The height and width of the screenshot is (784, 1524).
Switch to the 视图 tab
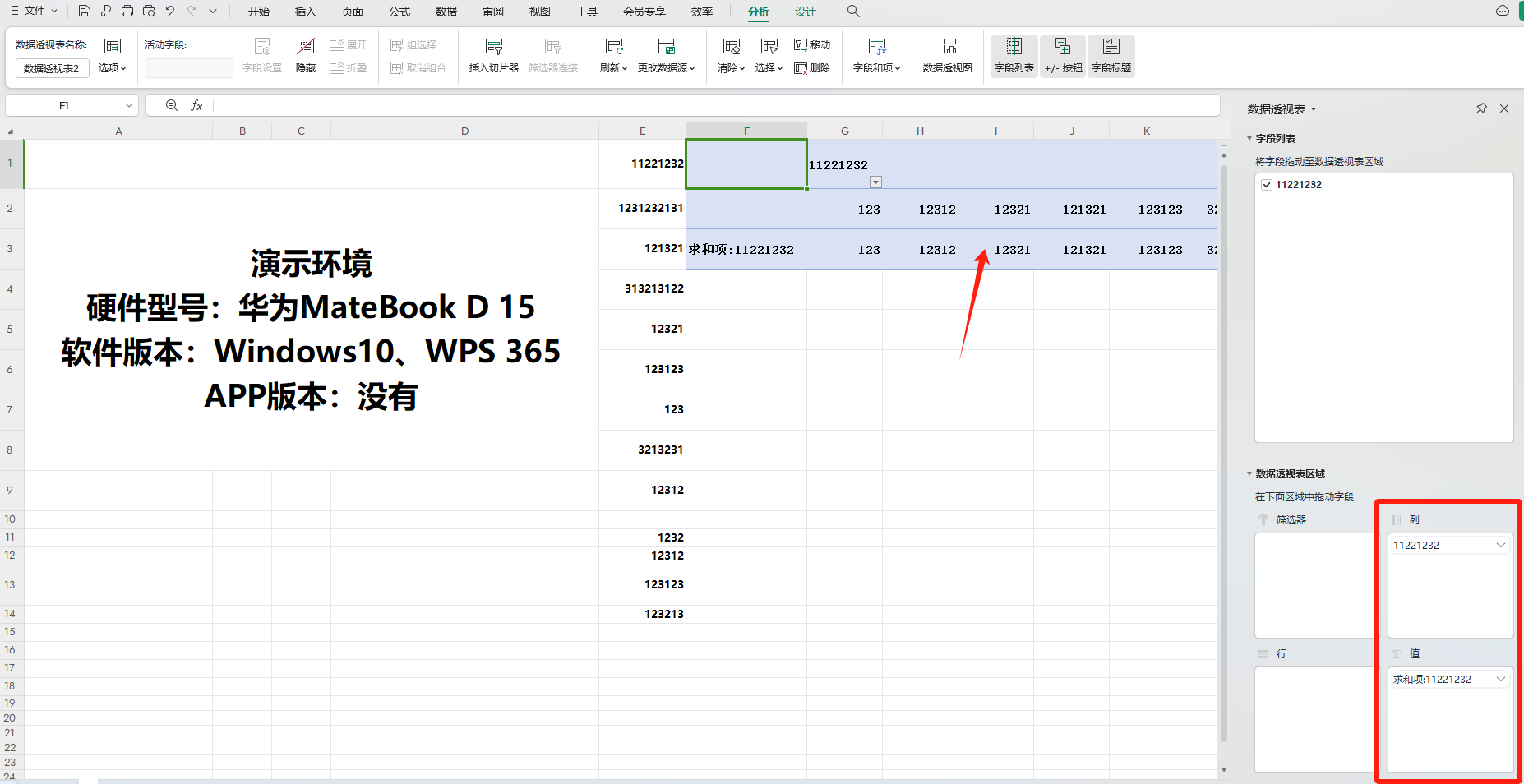540,11
